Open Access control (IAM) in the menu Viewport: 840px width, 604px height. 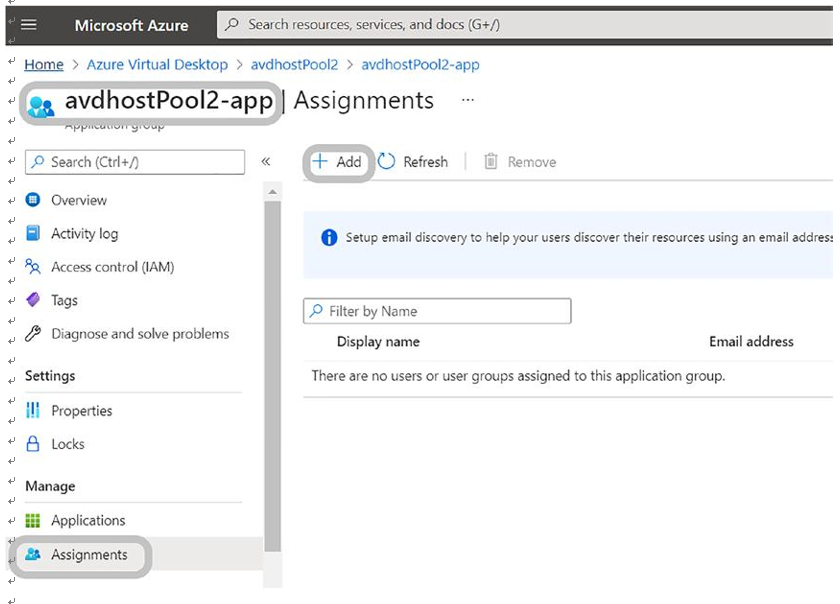pyautogui.click(x=112, y=267)
